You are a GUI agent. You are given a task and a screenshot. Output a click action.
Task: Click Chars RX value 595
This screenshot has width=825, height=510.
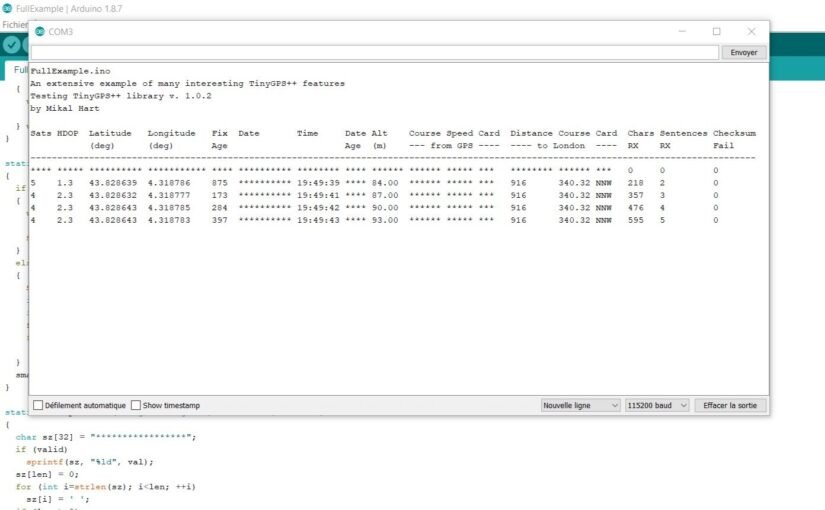coord(636,221)
